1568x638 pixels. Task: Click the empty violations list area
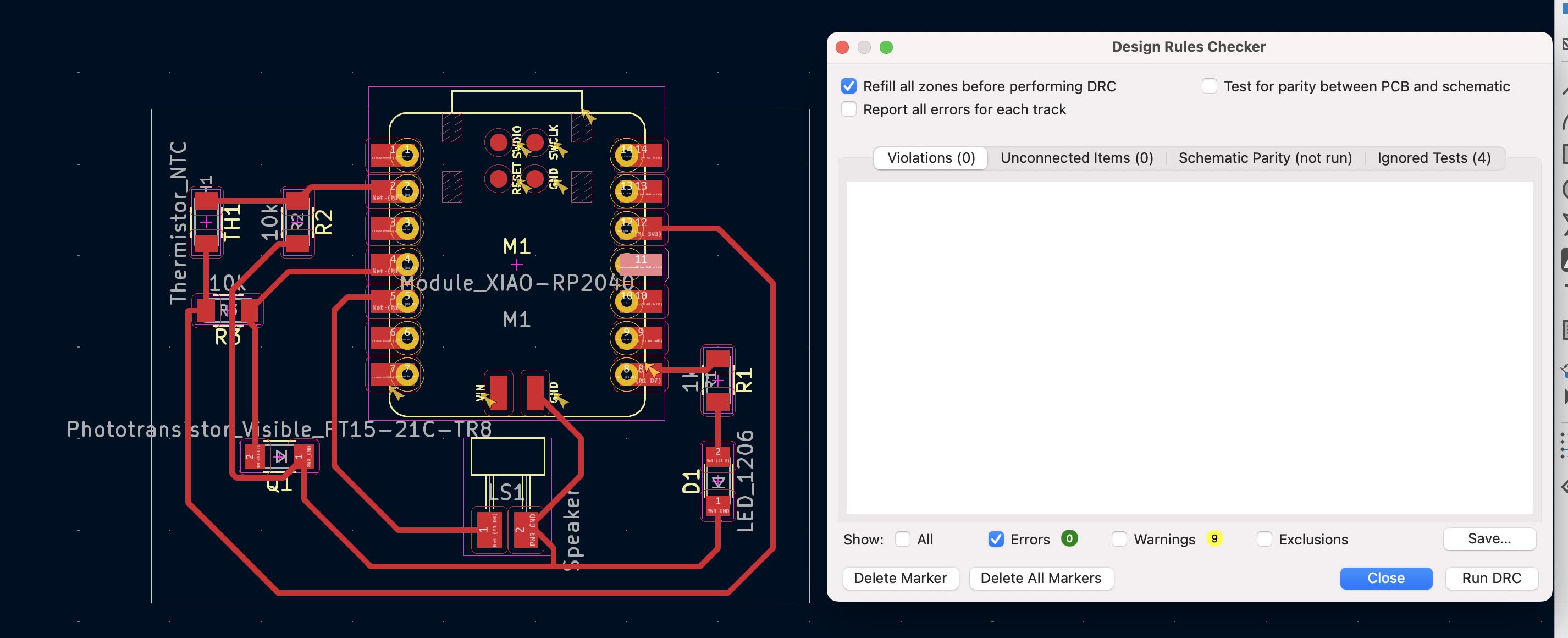tap(1188, 347)
